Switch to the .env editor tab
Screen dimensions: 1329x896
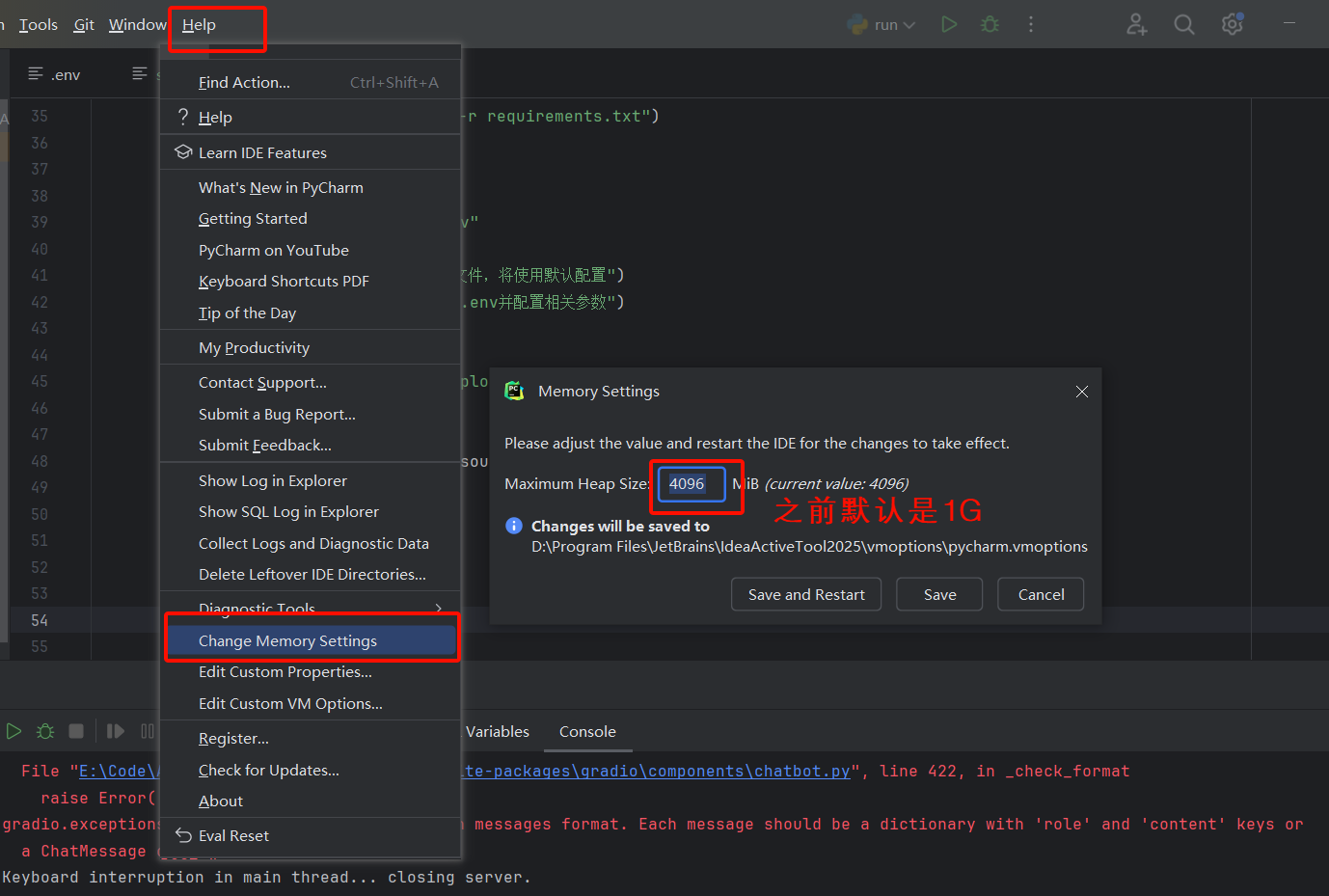(x=55, y=73)
